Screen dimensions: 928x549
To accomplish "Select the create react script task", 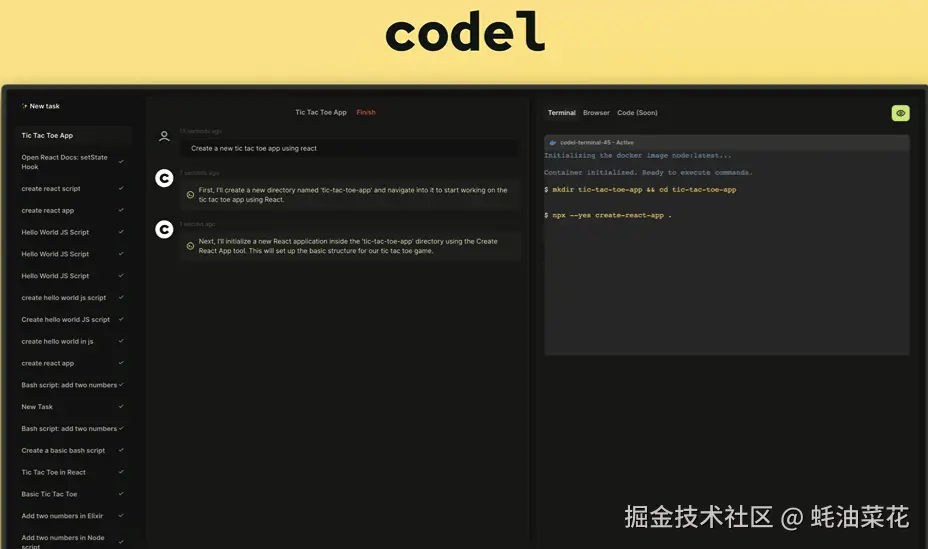I will coord(73,189).
